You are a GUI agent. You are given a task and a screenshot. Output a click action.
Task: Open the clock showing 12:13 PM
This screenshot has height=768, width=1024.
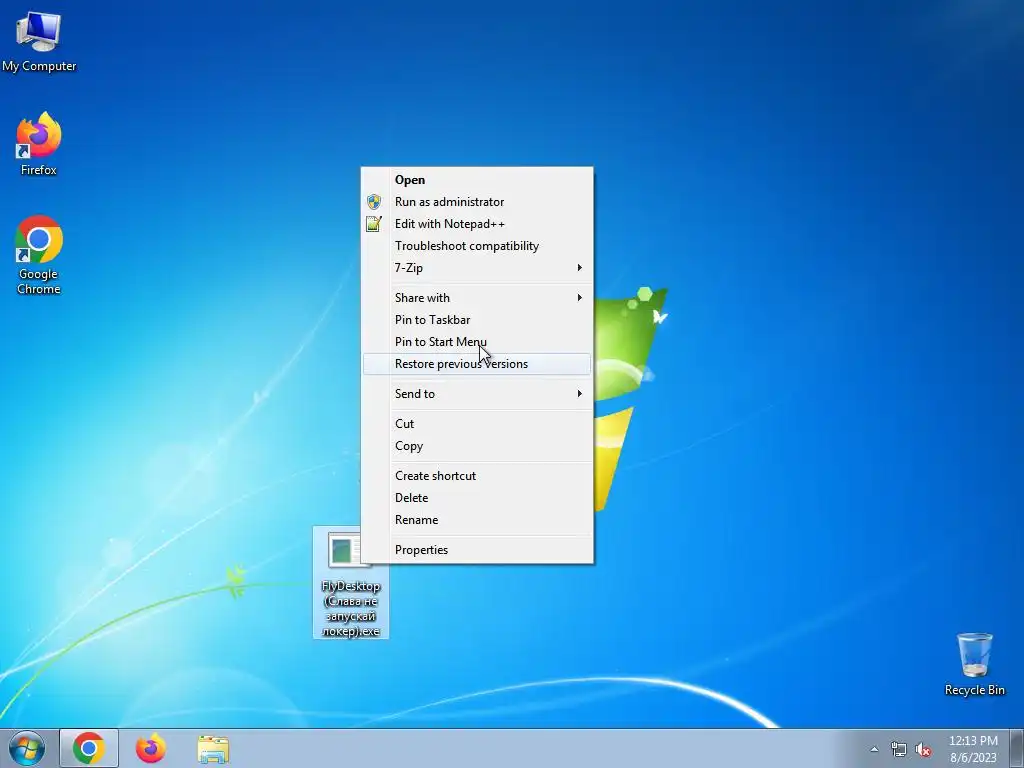[973, 741]
